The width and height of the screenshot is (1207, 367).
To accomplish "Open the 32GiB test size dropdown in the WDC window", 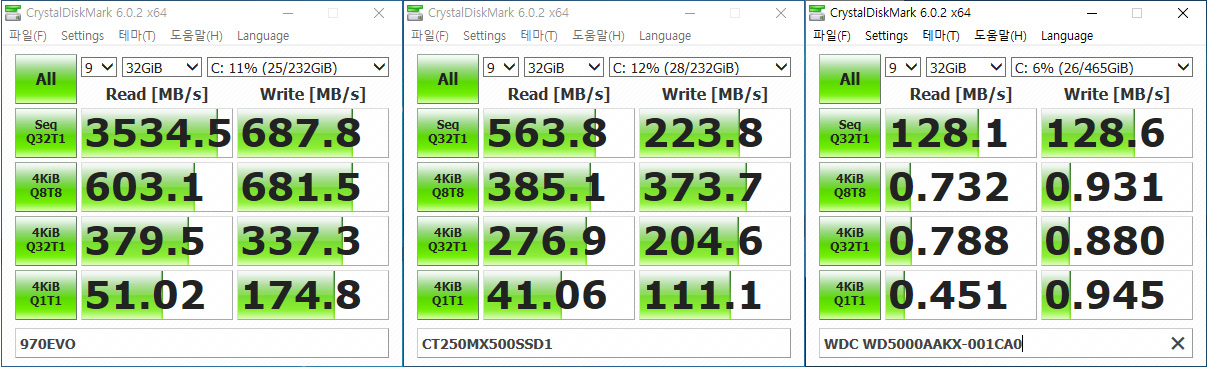I will click(965, 68).
